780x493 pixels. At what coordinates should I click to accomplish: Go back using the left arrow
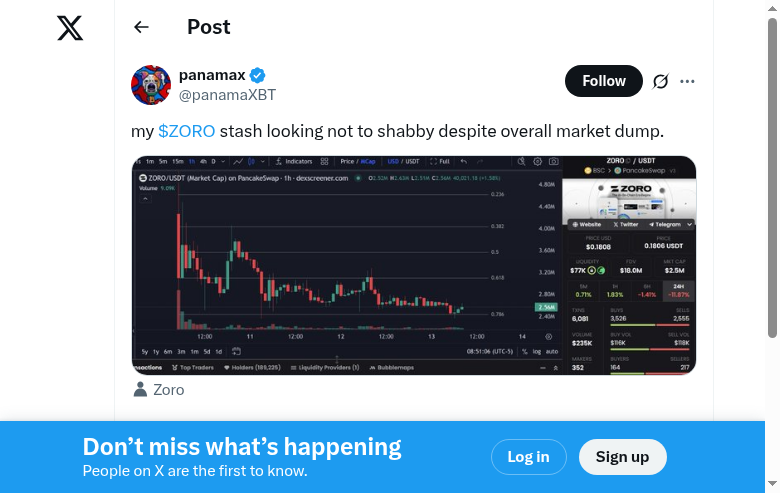[x=141, y=27]
